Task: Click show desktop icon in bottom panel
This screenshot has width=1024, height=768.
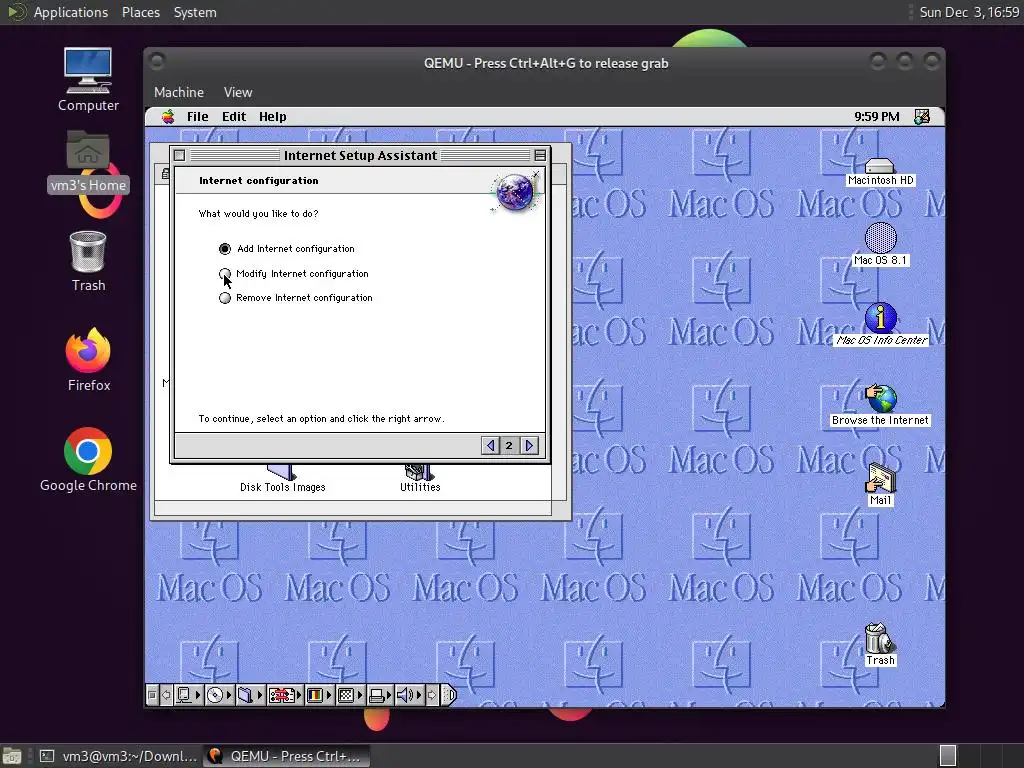Action: coord(12,756)
